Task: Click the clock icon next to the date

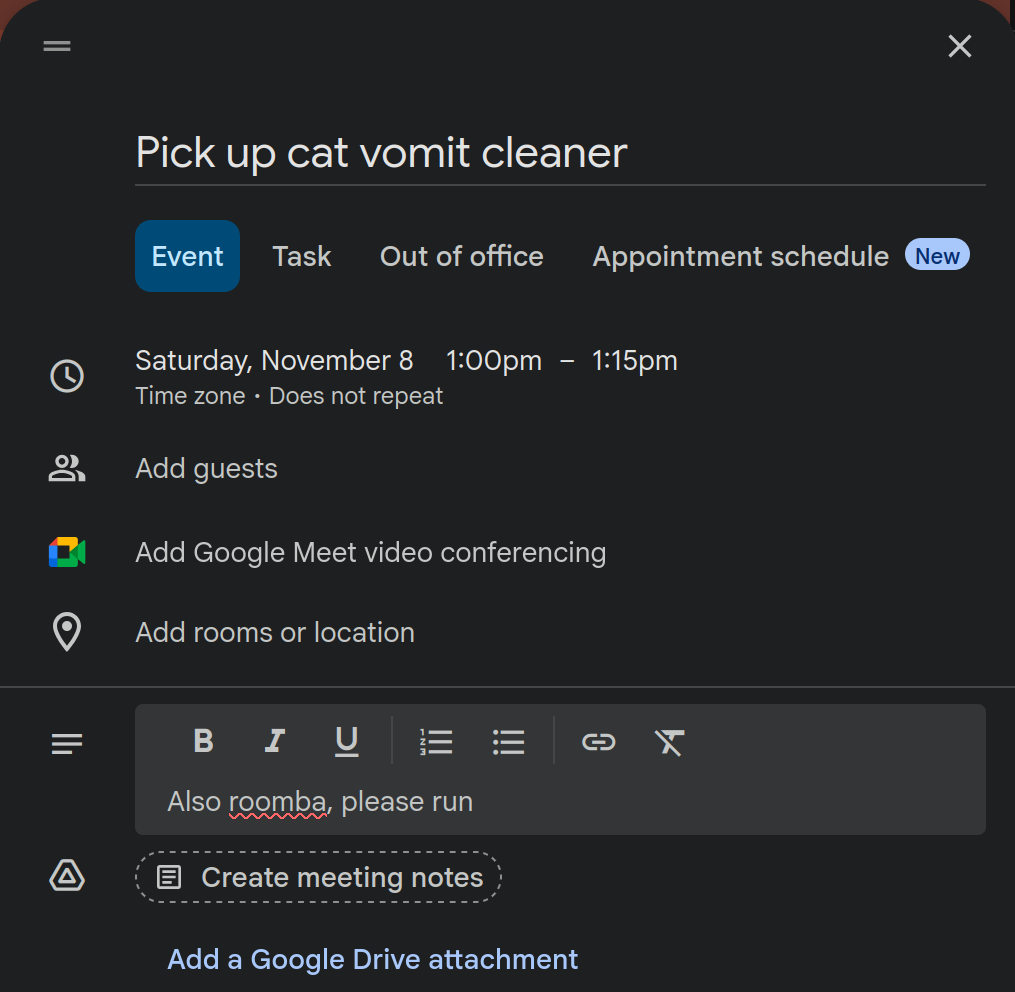Action: point(66,376)
